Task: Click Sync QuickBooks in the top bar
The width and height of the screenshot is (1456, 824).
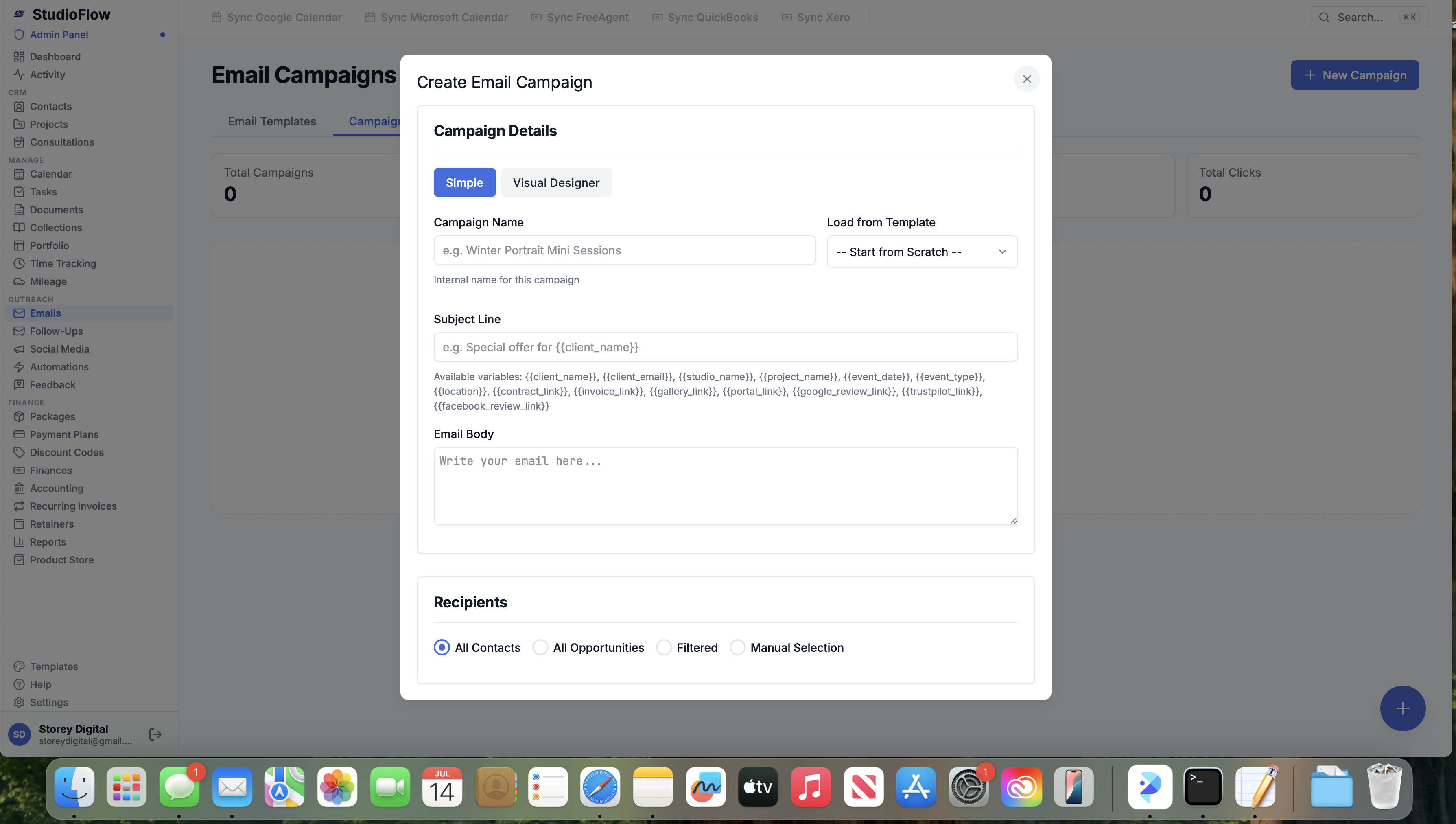Action: (x=705, y=18)
